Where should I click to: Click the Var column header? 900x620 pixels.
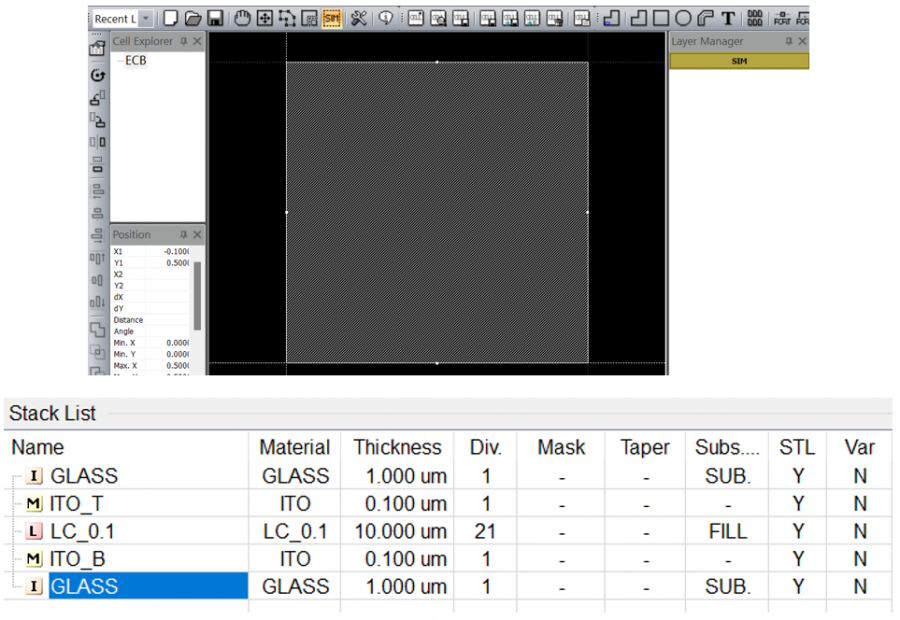coord(859,447)
